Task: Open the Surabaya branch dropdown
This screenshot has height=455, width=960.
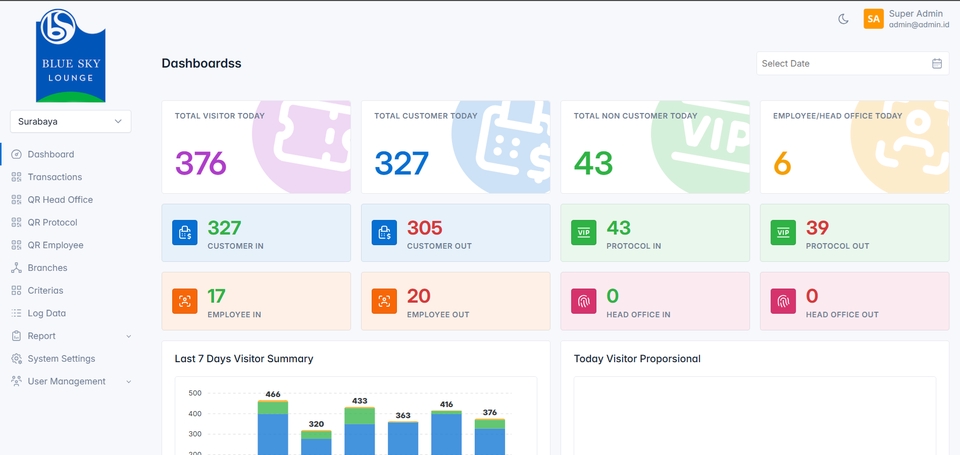Action: coord(70,121)
